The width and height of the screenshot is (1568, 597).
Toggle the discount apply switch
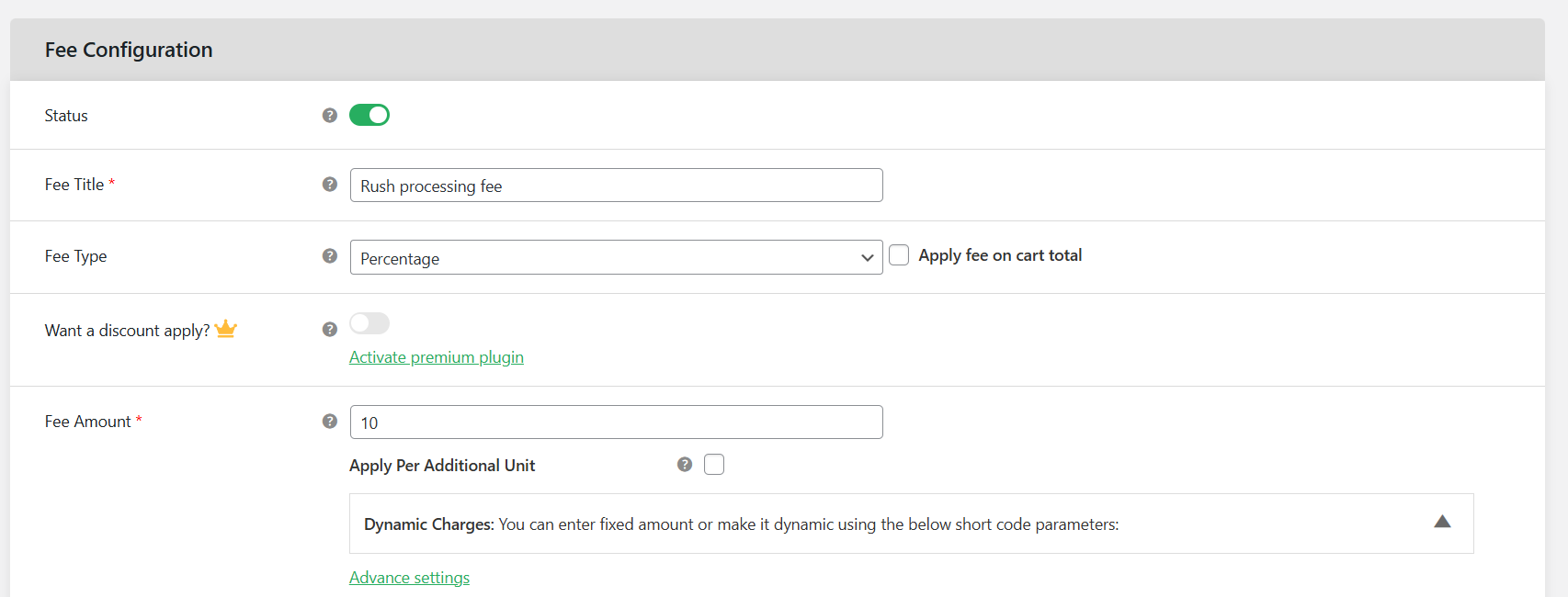[x=369, y=323]
